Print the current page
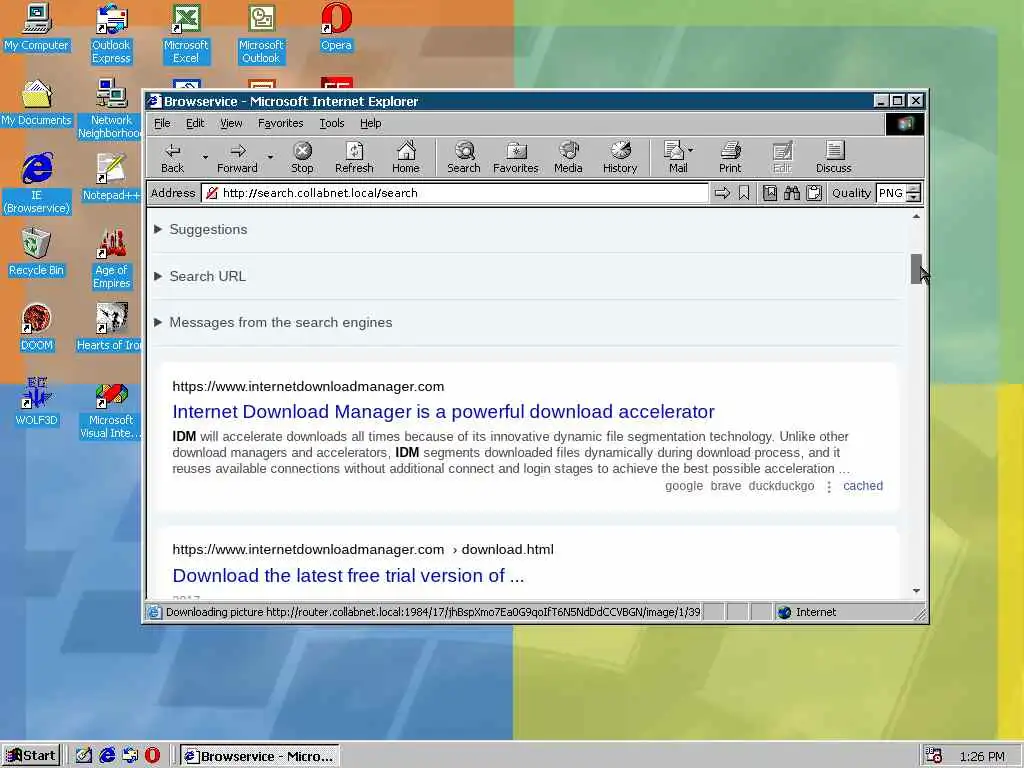Viewport: 1024px width, 768px height. [x=730, y=158]
